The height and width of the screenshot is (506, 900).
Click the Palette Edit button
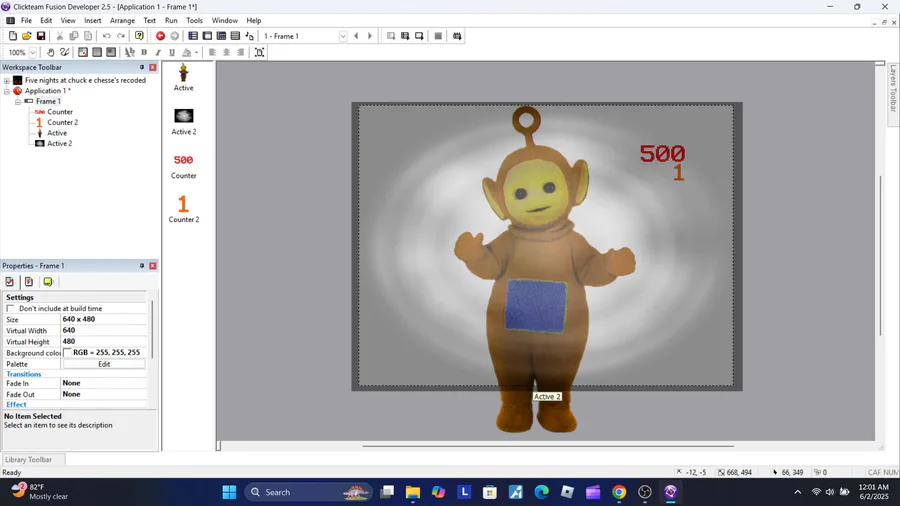[104, 364]
